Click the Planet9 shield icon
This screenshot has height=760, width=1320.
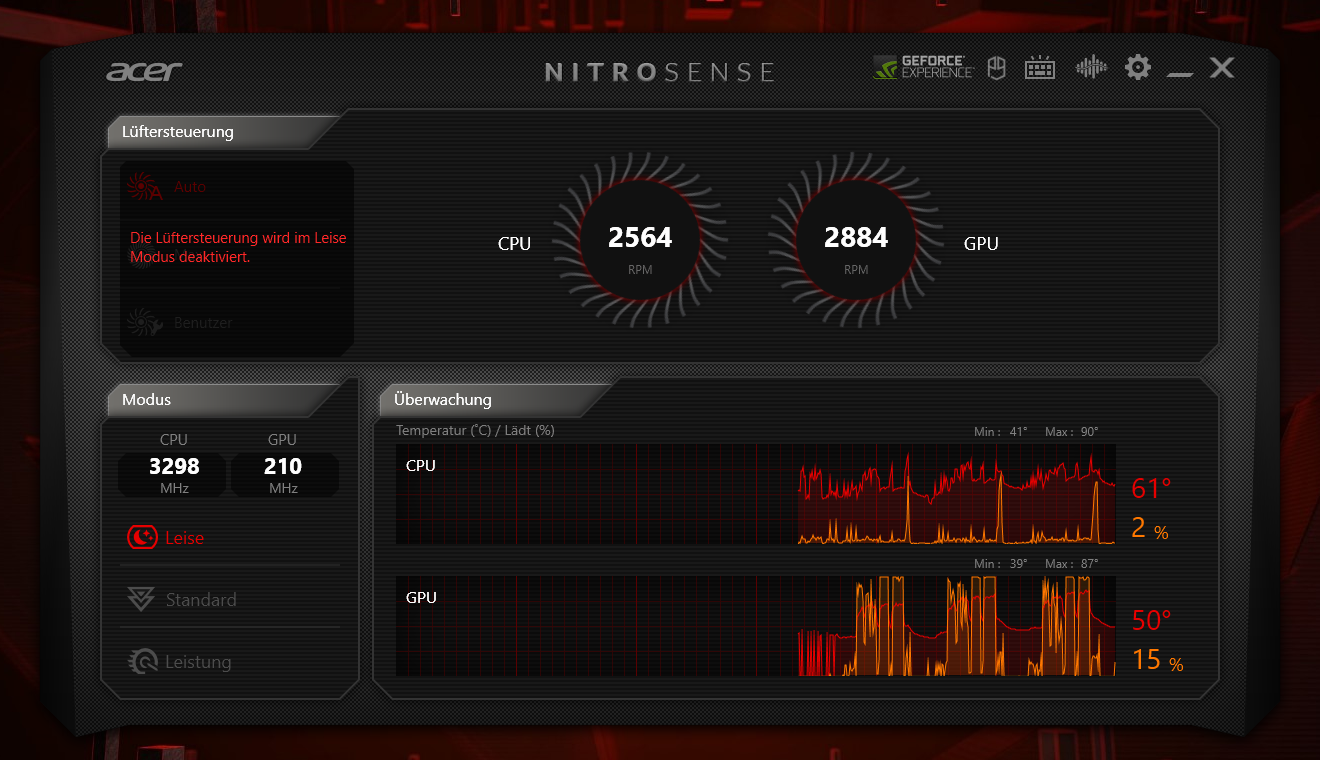(x=995, y=68)
